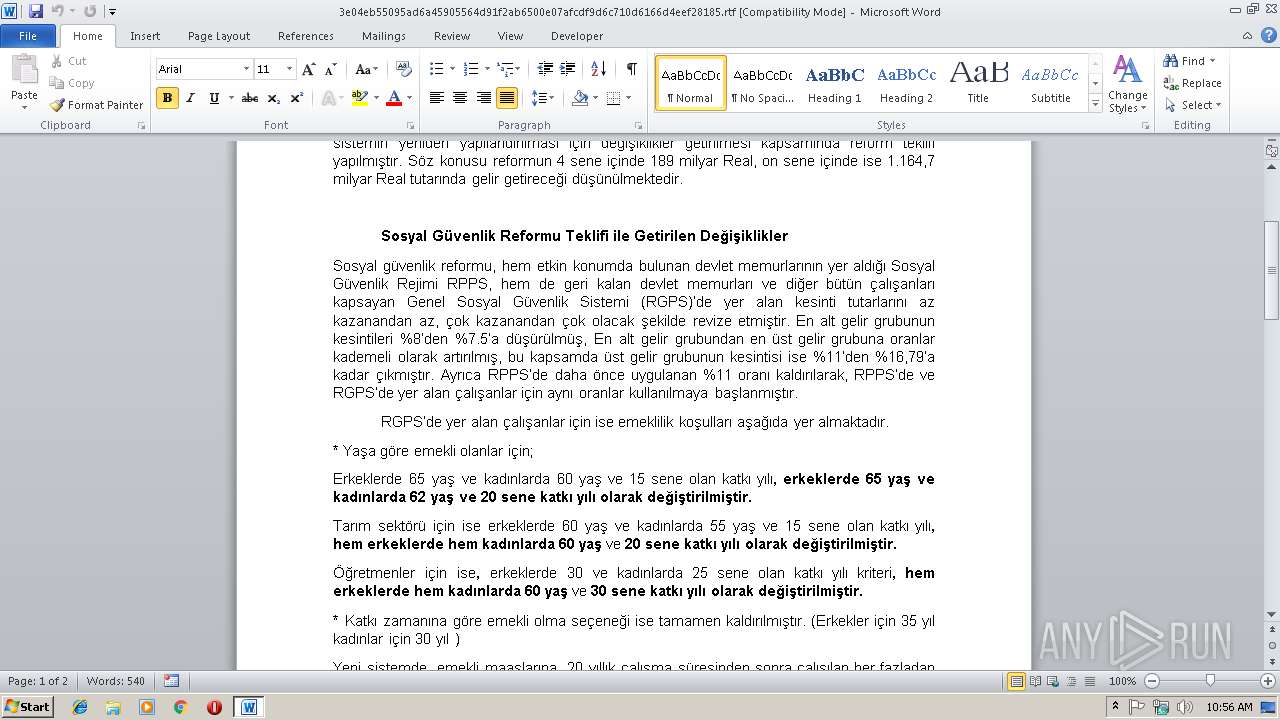
Task: Apply text highlight color
Action: point(358,98)
